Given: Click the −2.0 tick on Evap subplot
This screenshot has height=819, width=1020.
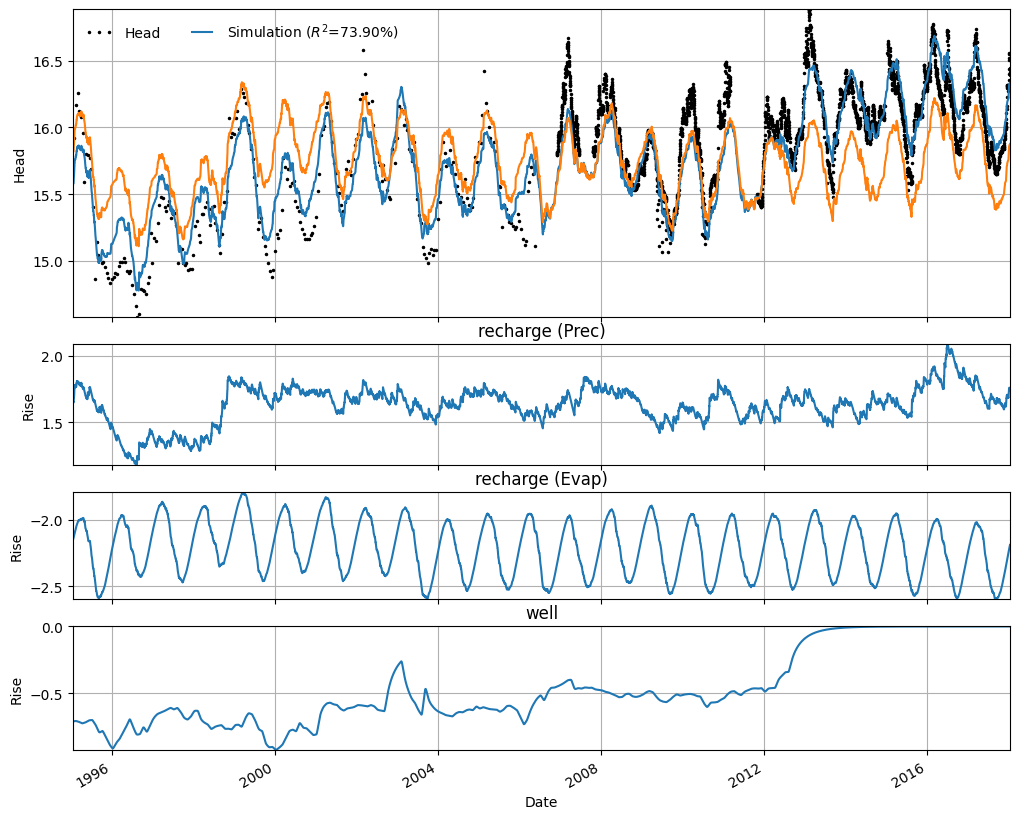Looking at the screenshot, I should (48, 520).
